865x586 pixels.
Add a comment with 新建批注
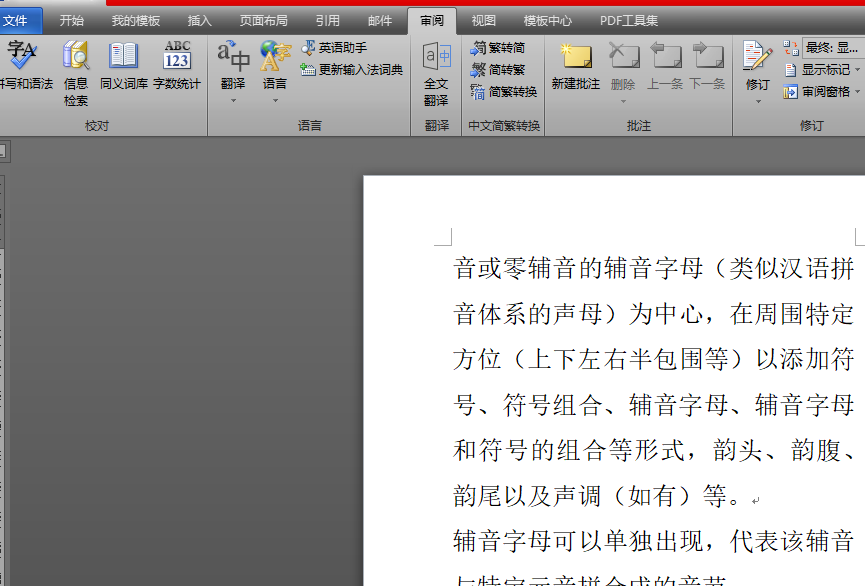tap(576, 65)
